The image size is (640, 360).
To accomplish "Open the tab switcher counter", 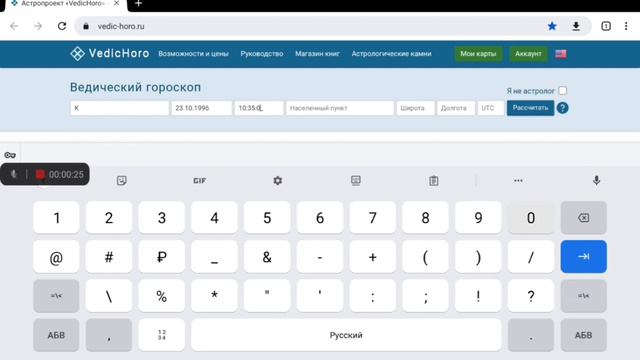I will pyautogui.click(x=606, y=26).
